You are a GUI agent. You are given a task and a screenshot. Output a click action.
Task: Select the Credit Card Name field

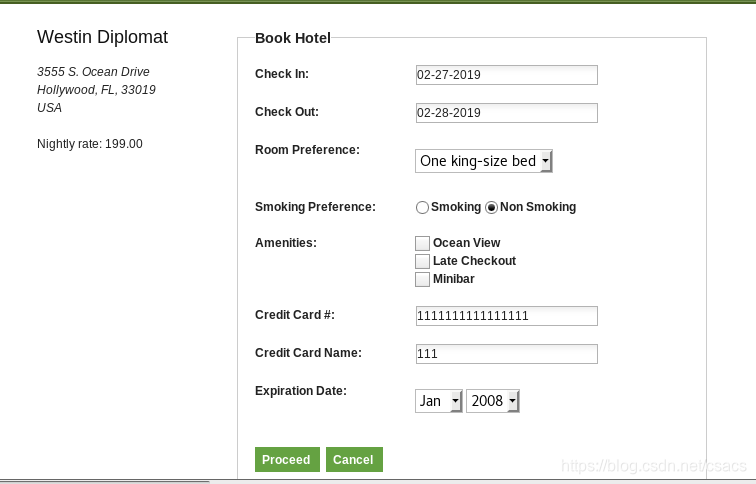point(506,354)
